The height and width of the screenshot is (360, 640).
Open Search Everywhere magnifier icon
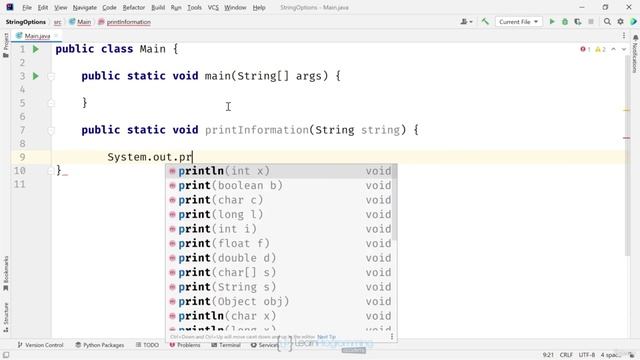(x=607, y=22)
